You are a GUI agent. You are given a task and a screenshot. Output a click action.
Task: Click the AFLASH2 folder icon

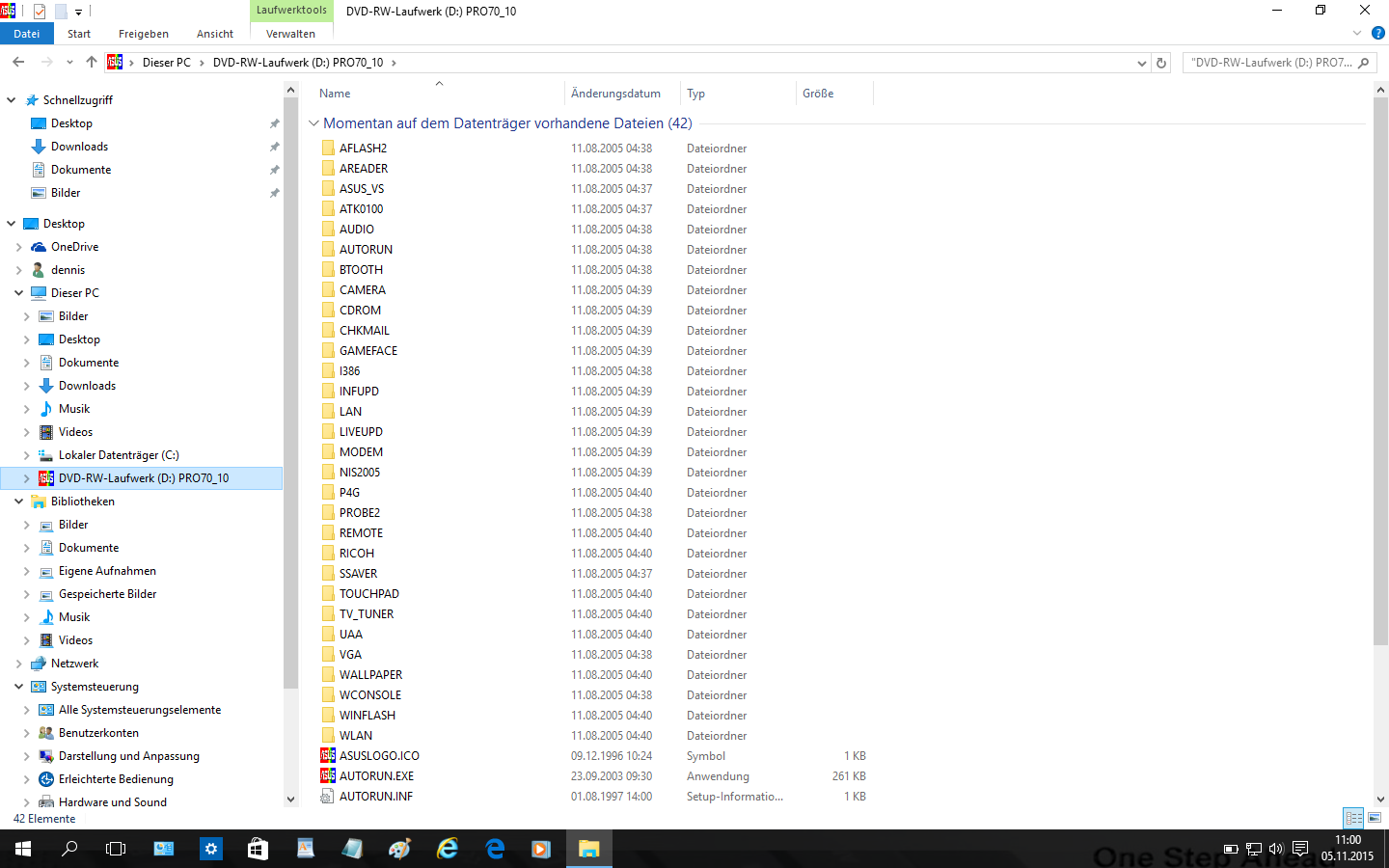328,148
